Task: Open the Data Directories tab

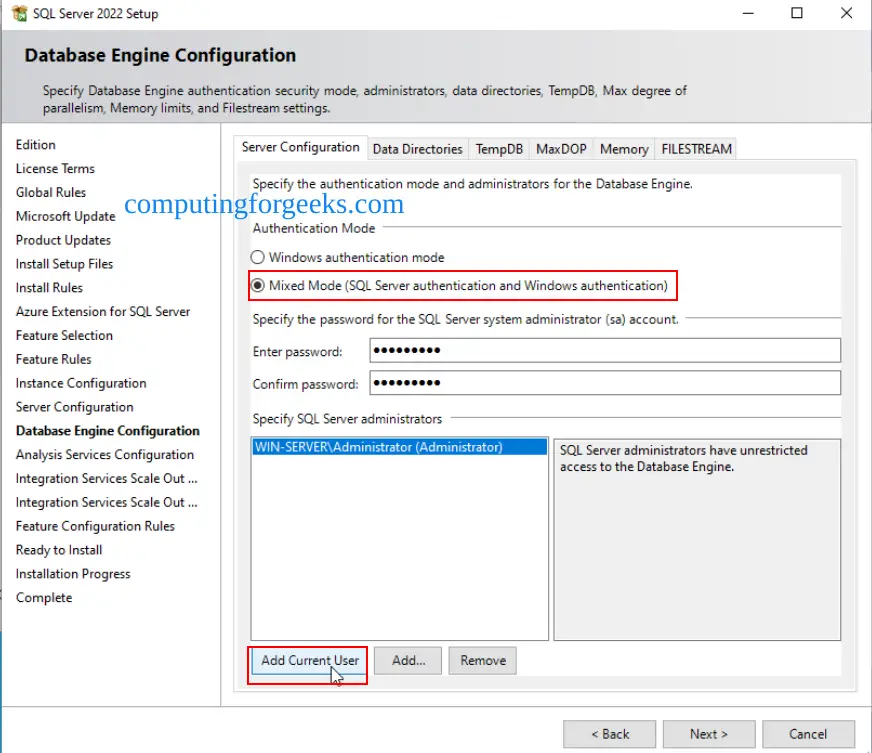Action: (418, 149)
